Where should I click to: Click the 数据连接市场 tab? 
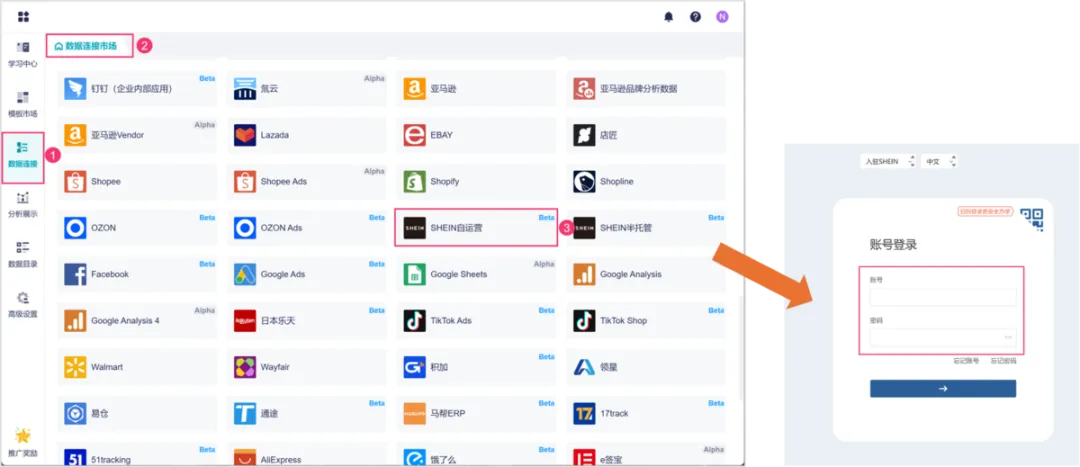click(x=90, y=45)
